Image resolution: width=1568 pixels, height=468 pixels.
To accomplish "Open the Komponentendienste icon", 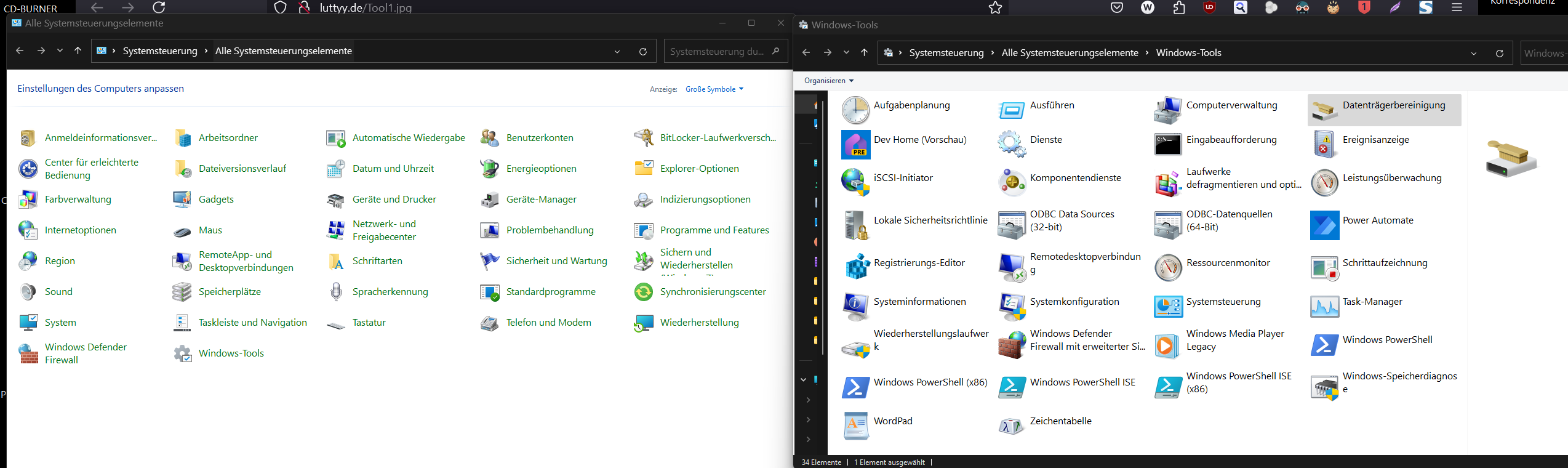I will tap(1012, 183).
